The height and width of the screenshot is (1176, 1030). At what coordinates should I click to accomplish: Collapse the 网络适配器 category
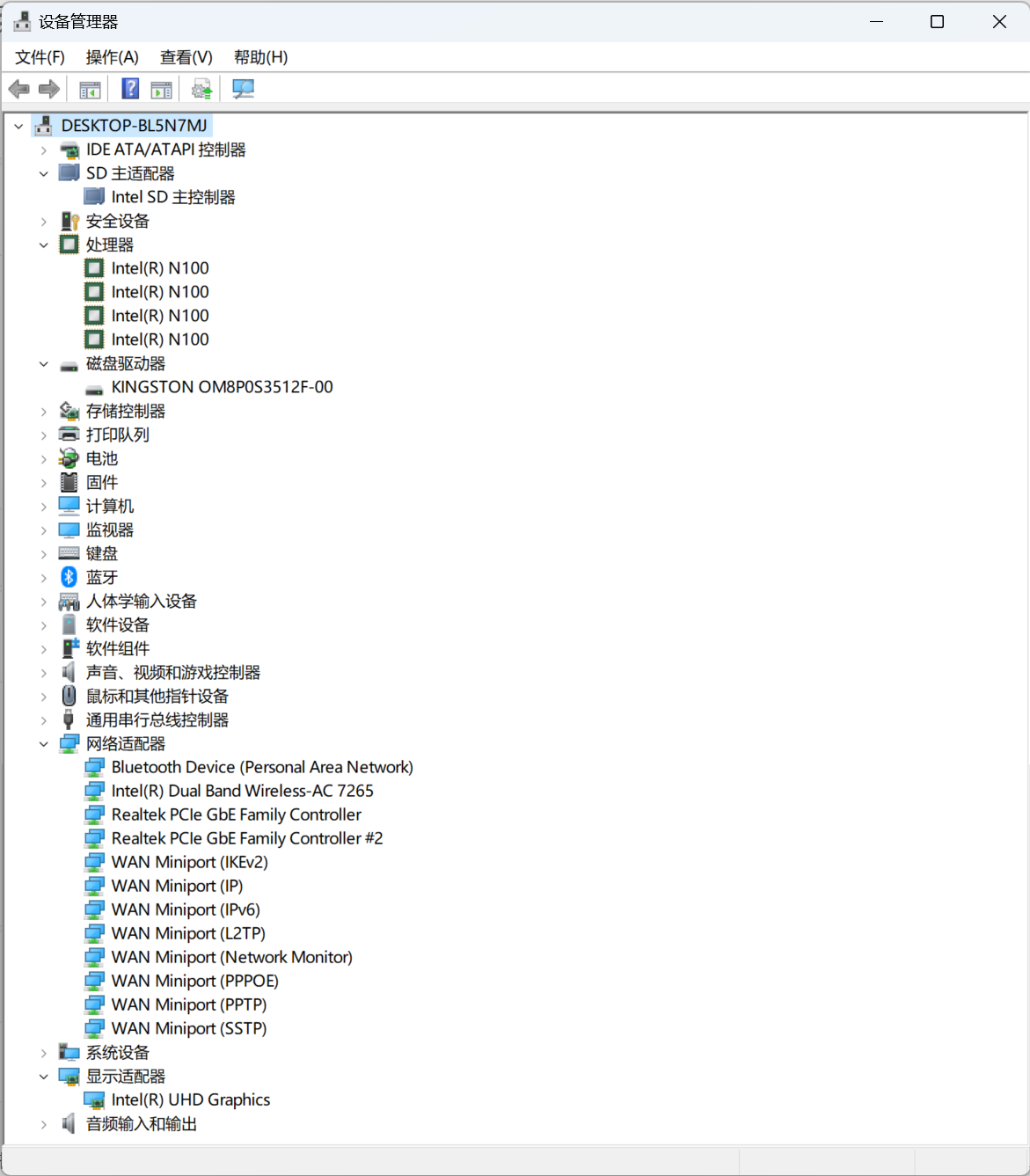tap(44, 744)
